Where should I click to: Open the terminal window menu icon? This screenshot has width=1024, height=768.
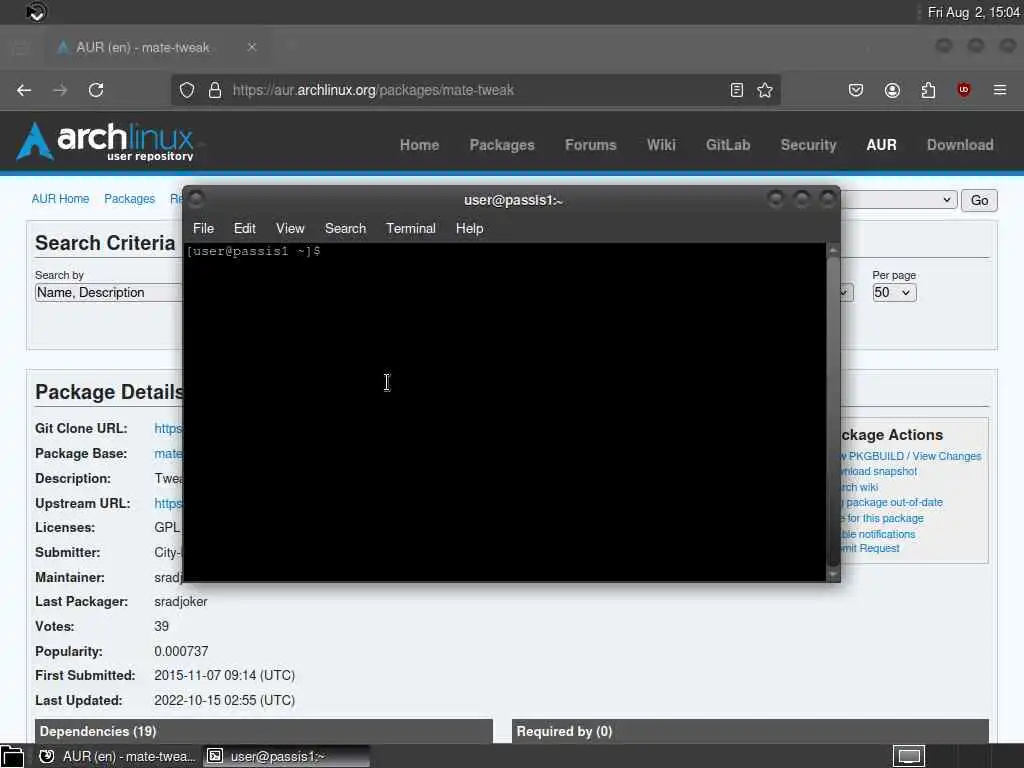click(x=196, y=199)
